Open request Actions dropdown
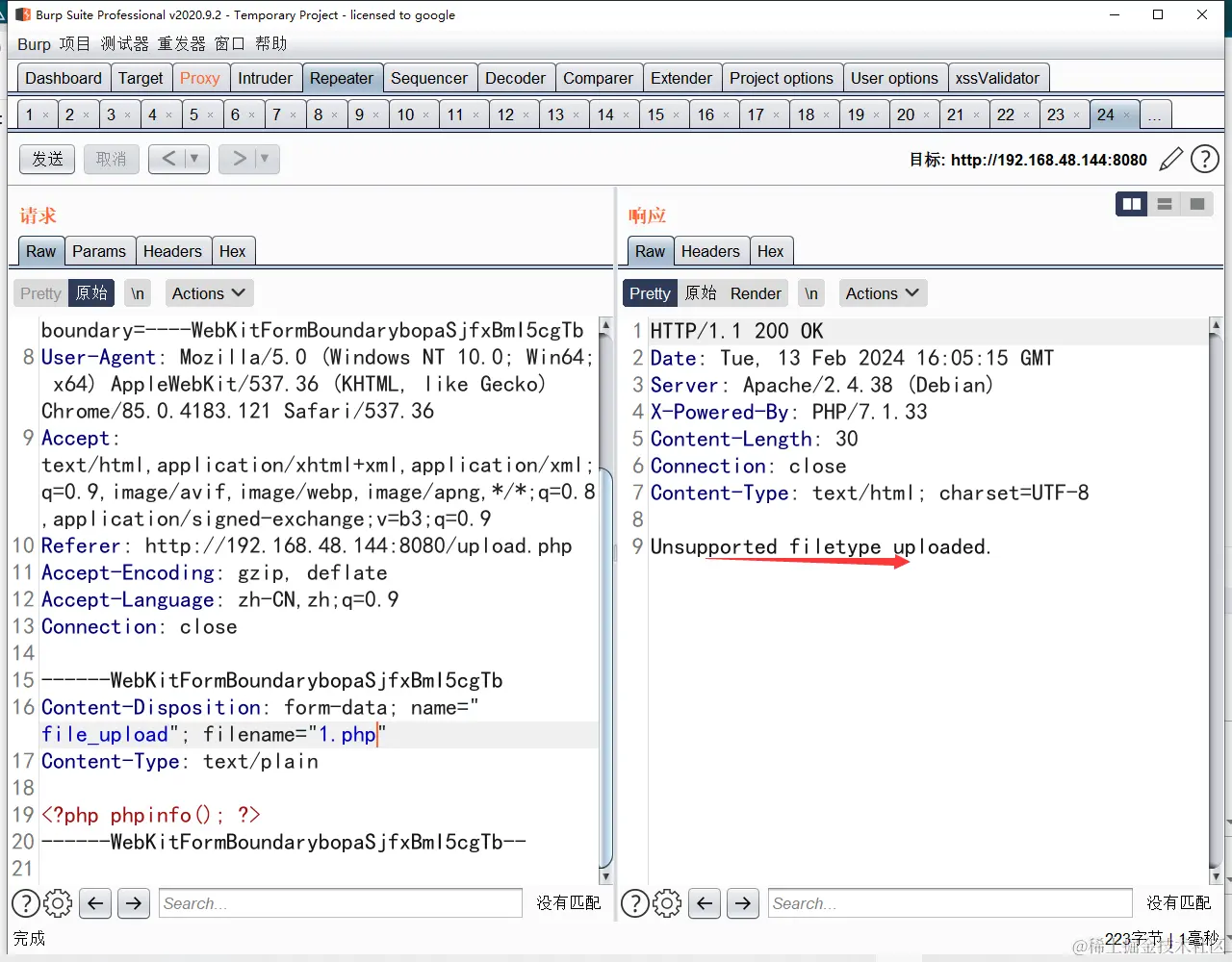1232x962 pixels. coord(209,293)
